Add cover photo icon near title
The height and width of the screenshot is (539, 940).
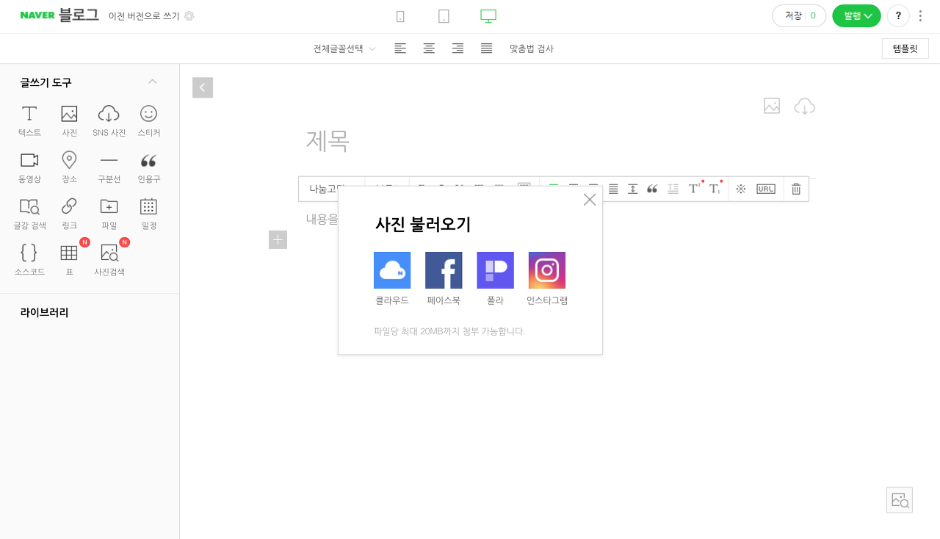[772, 106]
